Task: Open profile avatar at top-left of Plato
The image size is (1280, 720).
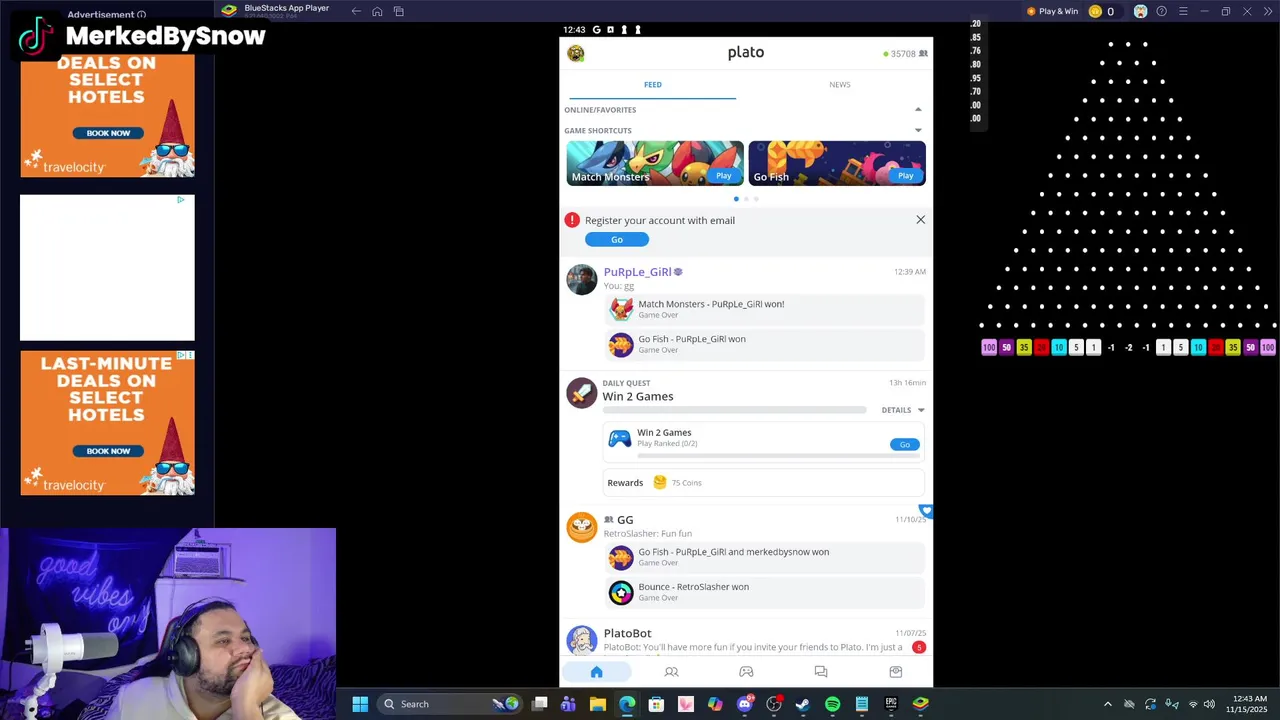Action: [576, 53]
